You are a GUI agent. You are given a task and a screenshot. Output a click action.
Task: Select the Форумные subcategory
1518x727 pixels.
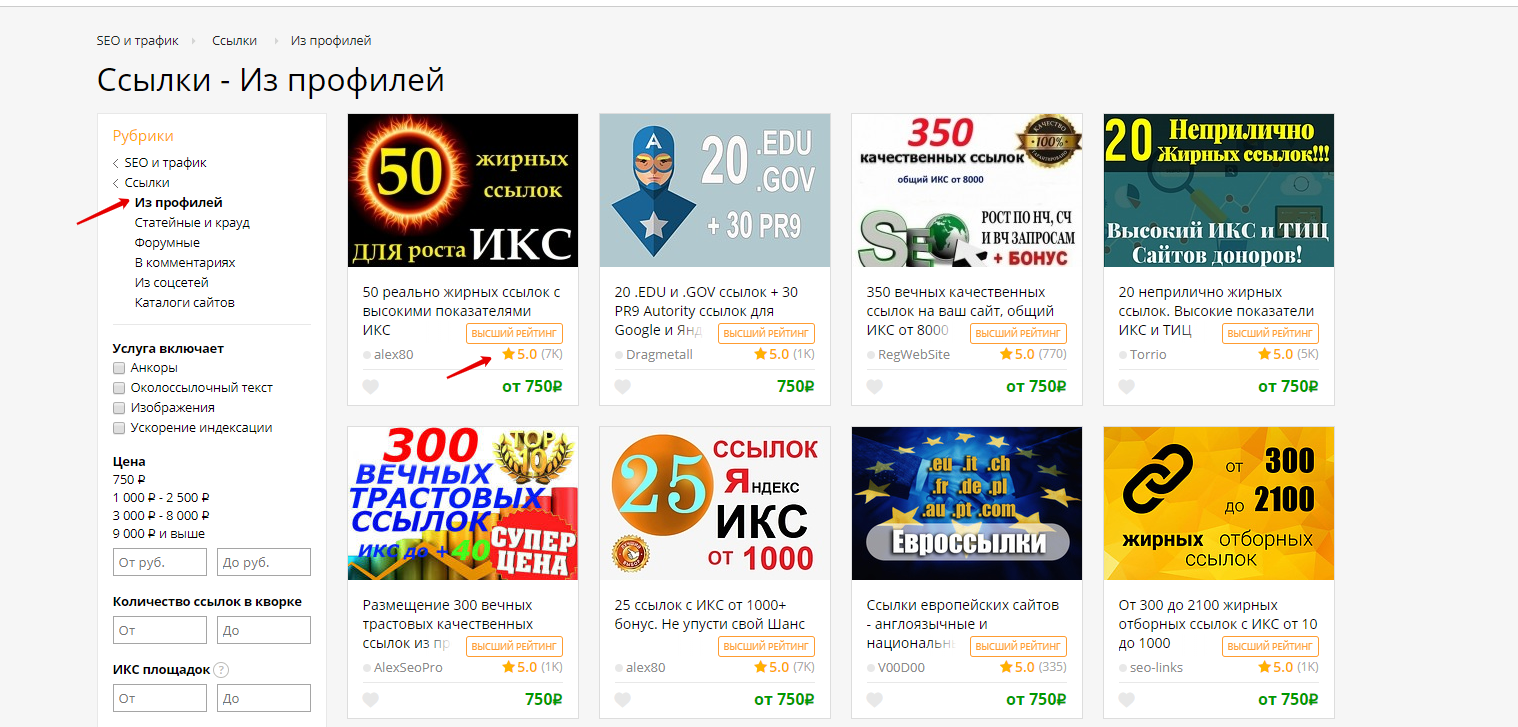167,242
